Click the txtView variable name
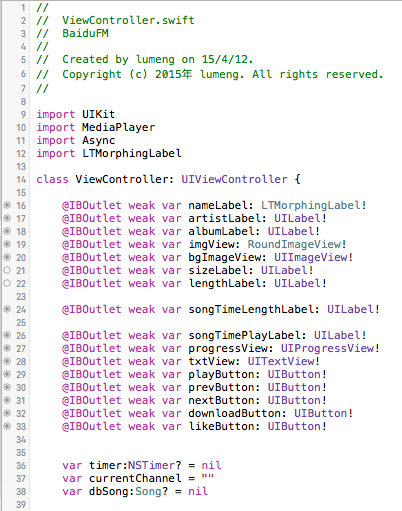The image size is (402, 511). pos(211,361)
